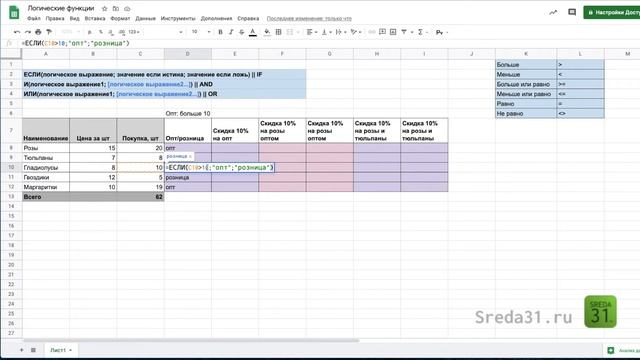Click the Print icon
This screenshot has height=360, width=640.
[x=38, y=32]
